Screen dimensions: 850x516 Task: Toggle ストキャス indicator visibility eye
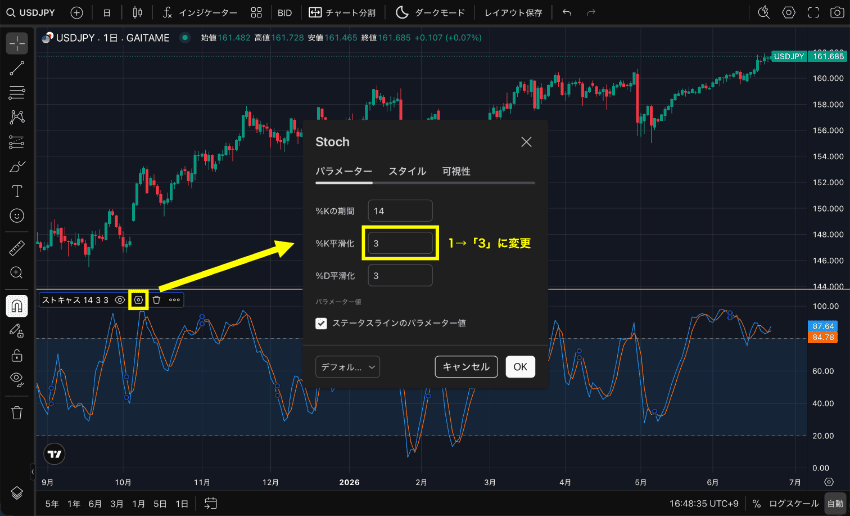coord(120,300)
